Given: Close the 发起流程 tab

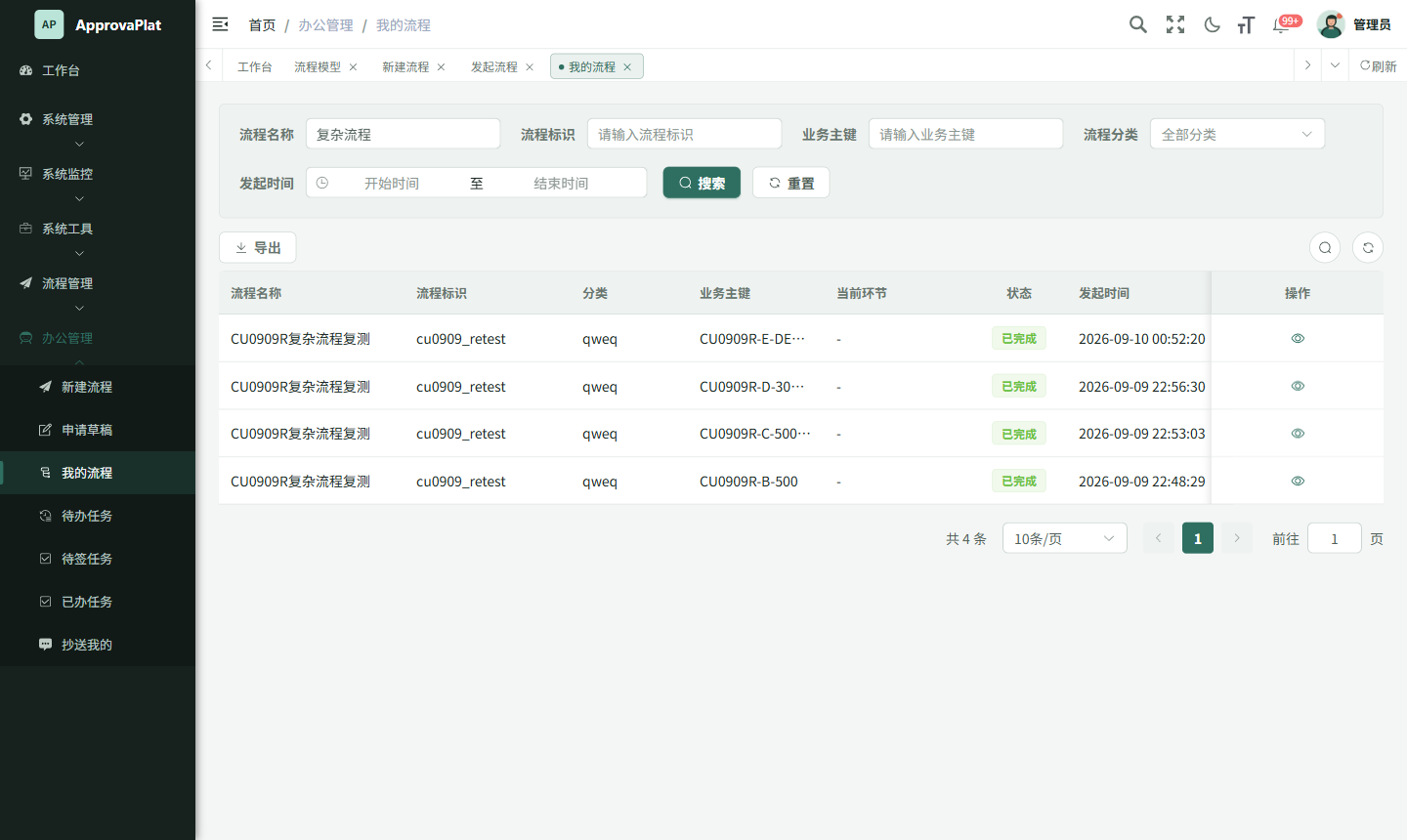Looking at the screenshot, I should pos(530,66).
